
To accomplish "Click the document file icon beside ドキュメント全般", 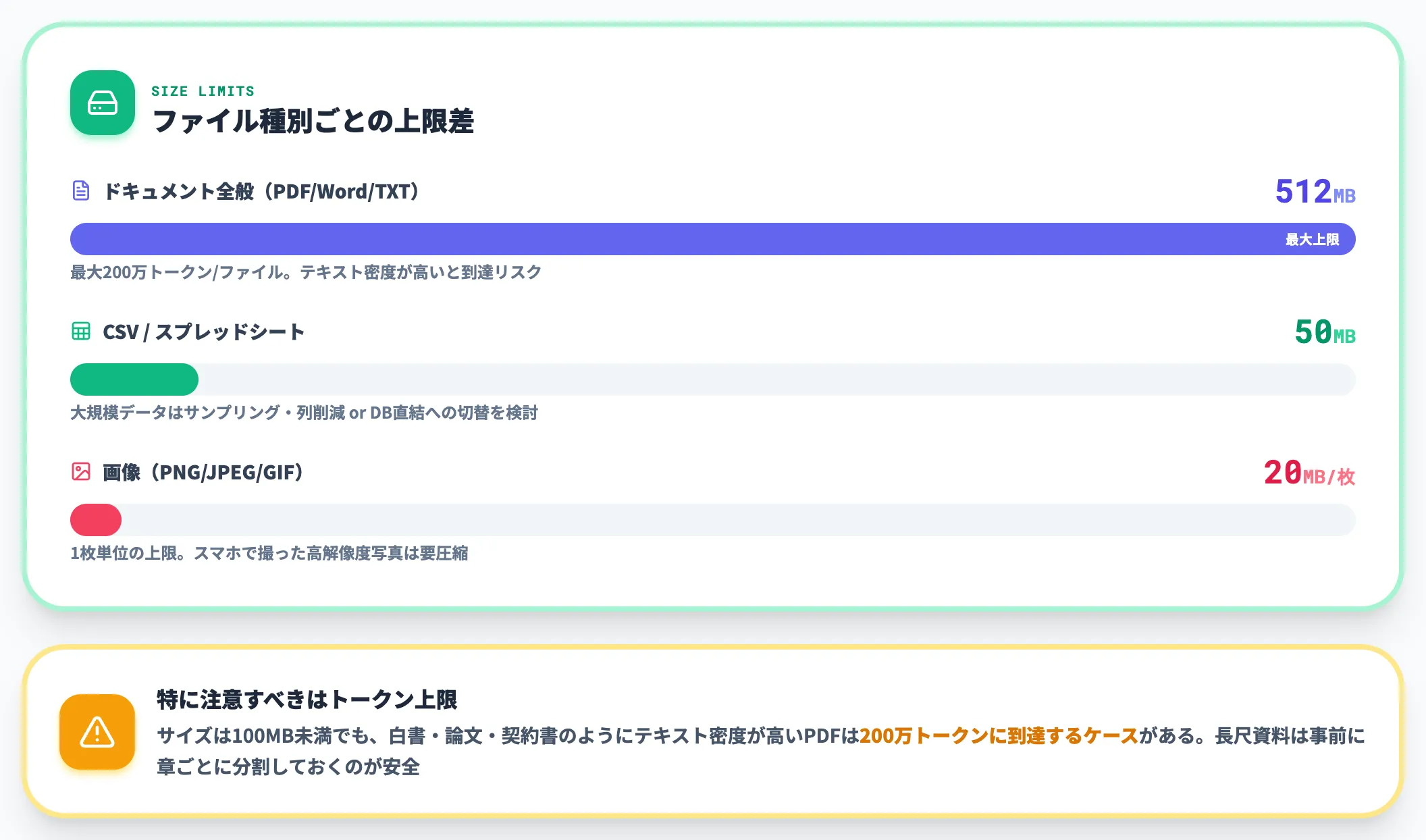I will (81, 191).
